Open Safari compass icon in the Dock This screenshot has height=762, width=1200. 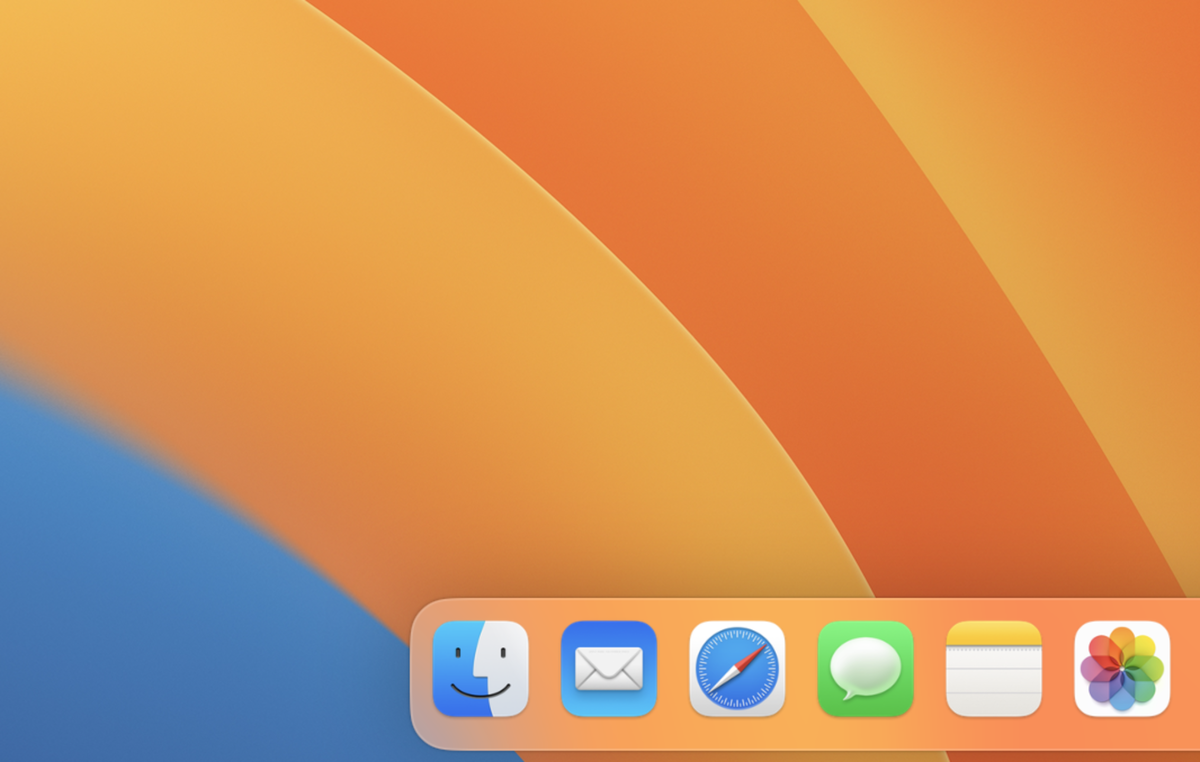tap(737, 669)
